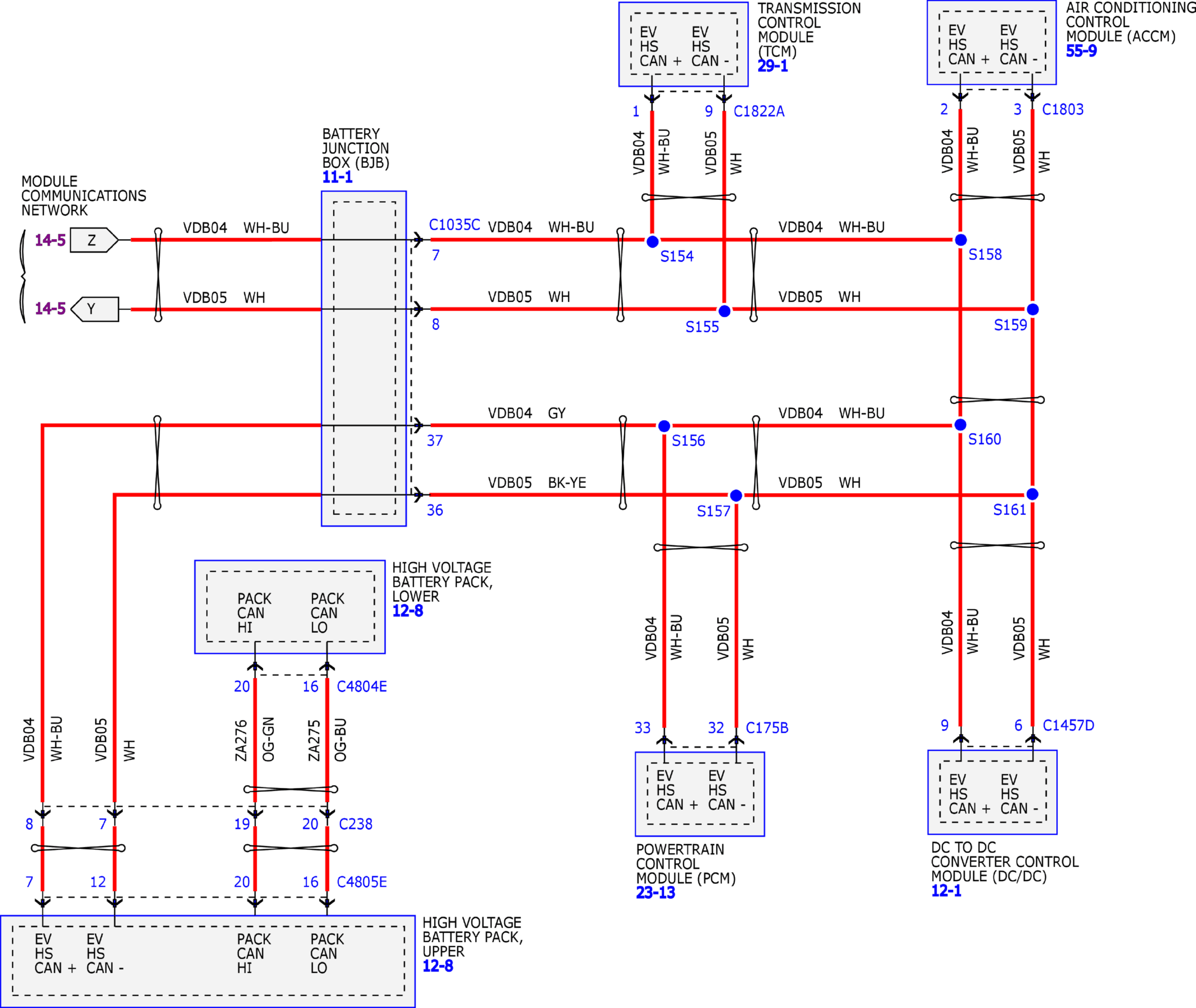The height and width of the screenshot is (1008, 1196).
Task: Click connector label C1035C
Action: pyautogui.click(x=454, y=225)
